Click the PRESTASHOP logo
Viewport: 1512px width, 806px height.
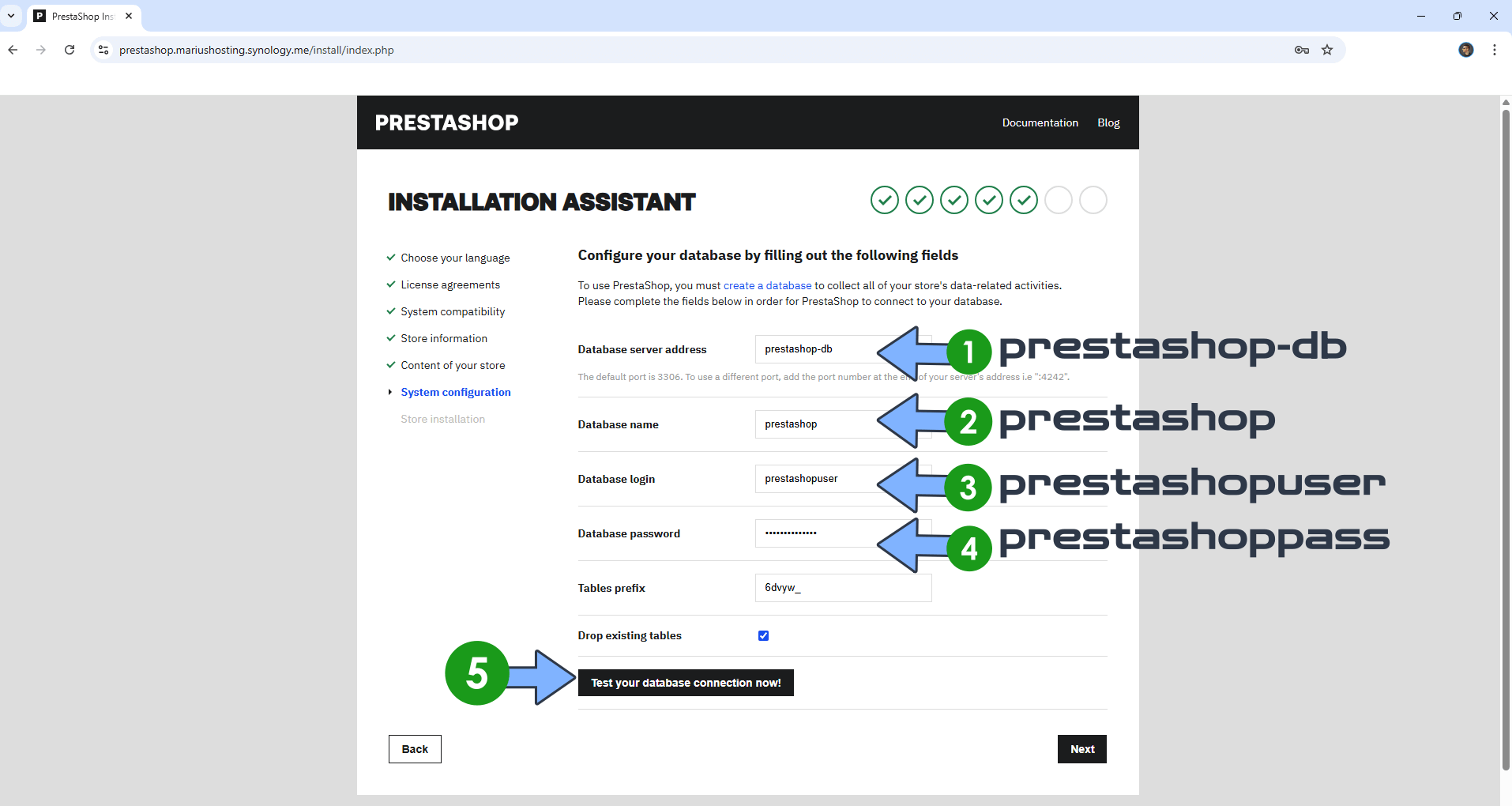446,122
